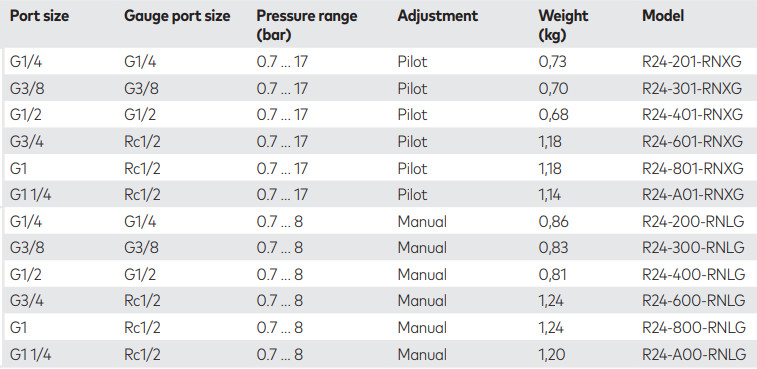Select model R24-801-RNXG
Screen dimensions: 757x369
[x=693, y=168]
